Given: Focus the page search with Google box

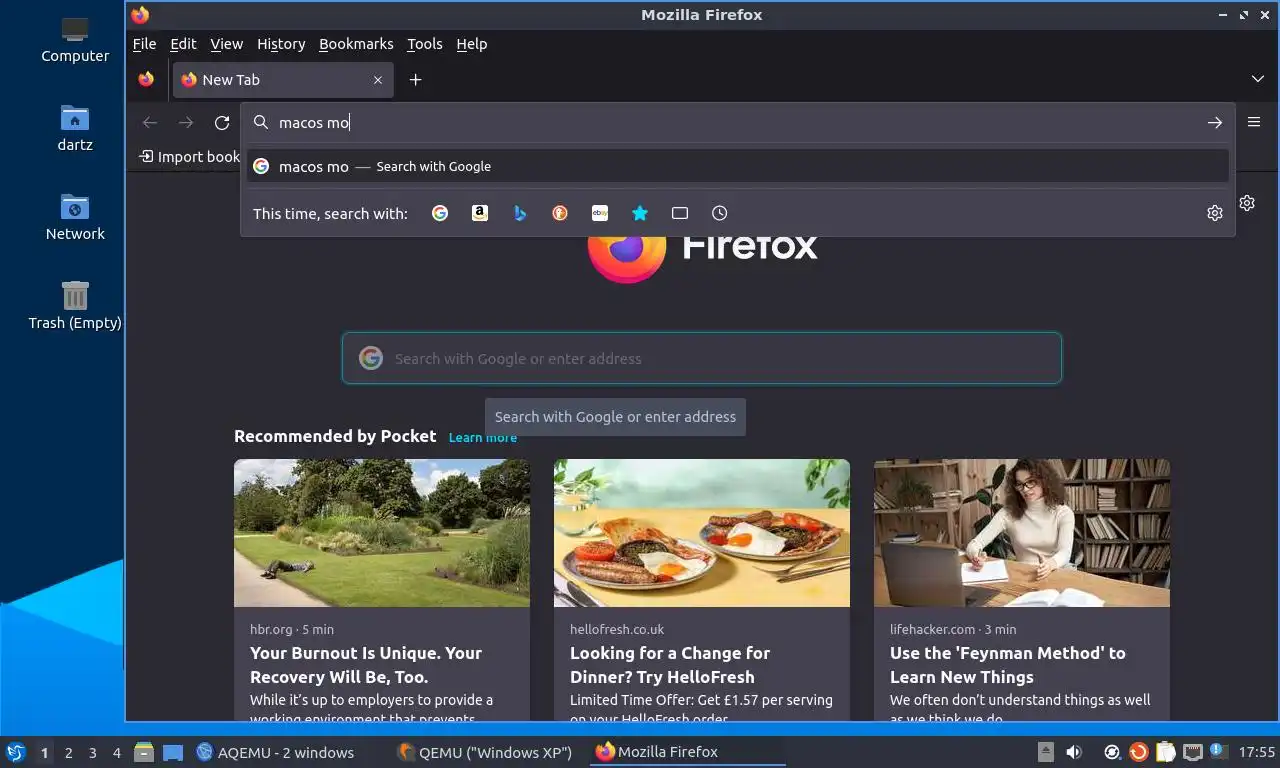Looking at the screenshot, I should point(702,358).
